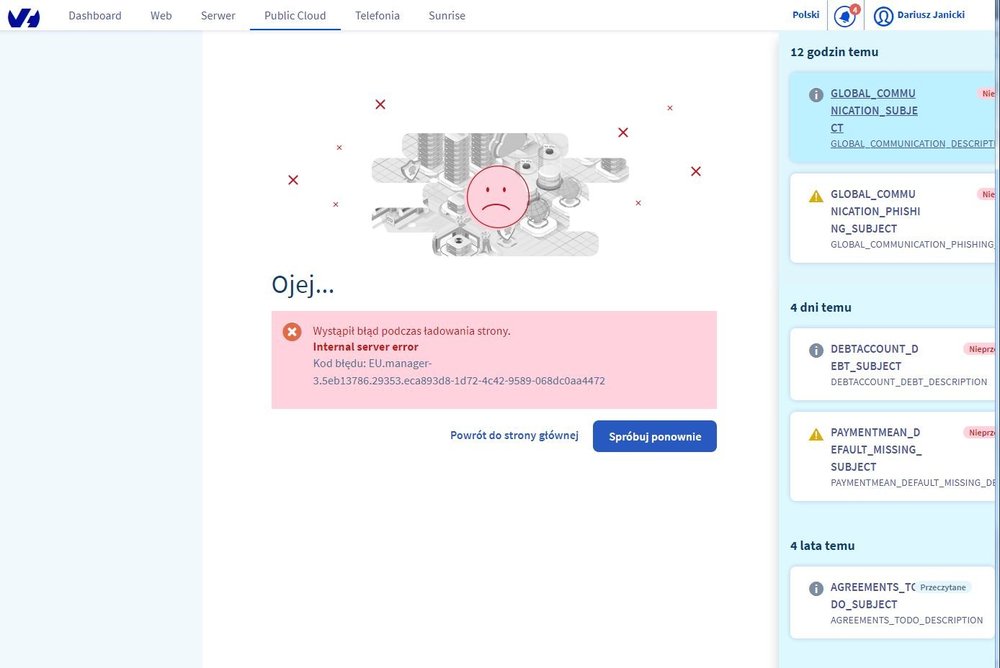Open the Polski language dropdown
The width and height of the screenshot is (1000, 668).
point(805,16)
